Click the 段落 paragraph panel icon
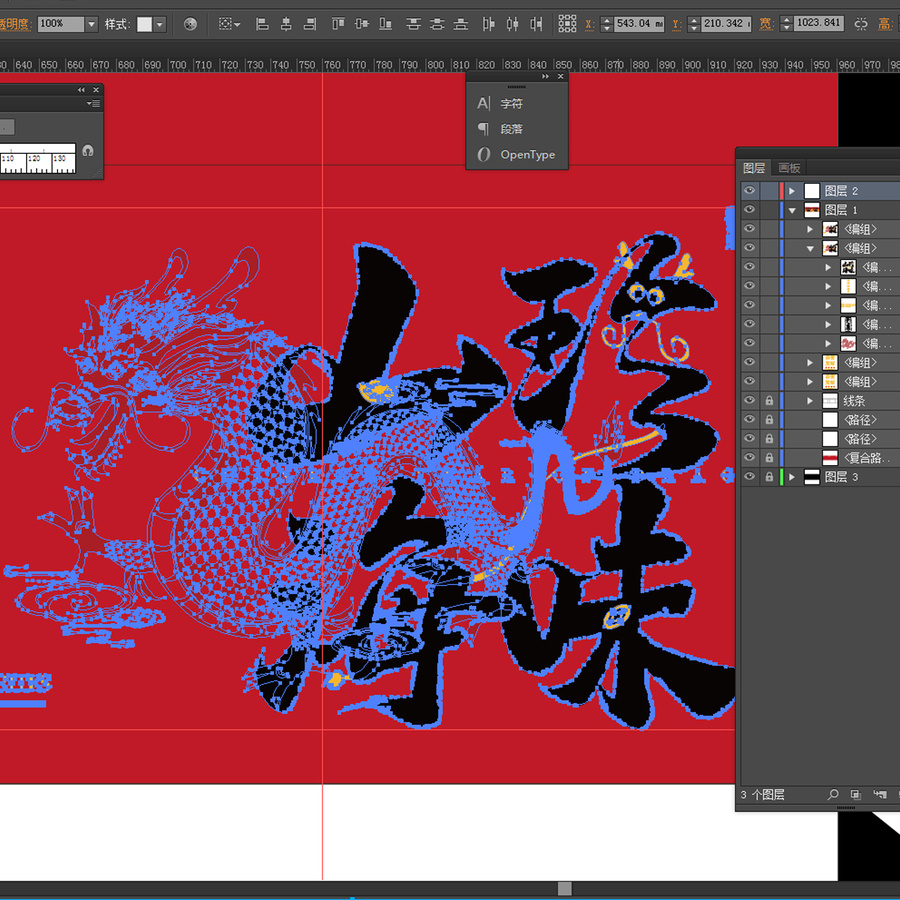The height and width of the screenshot is (900, 900). click(484, 129)
